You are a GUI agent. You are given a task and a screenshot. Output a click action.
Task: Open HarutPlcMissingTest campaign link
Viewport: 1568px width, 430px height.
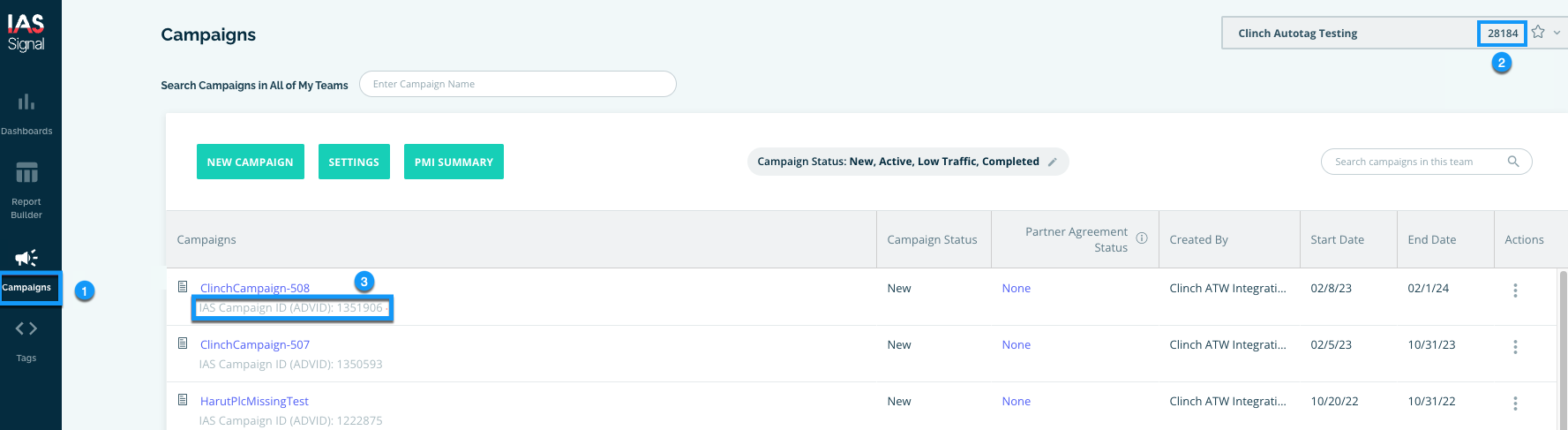[254, 401]
